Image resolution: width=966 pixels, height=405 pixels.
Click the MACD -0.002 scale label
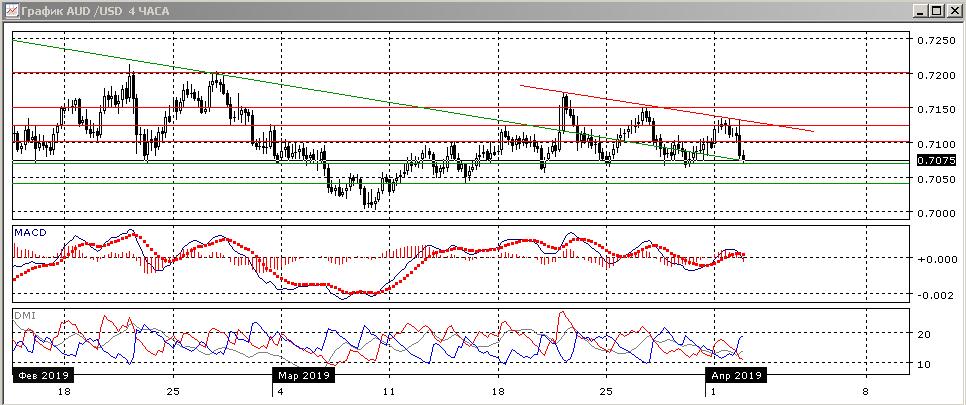(x=934, y=295)
